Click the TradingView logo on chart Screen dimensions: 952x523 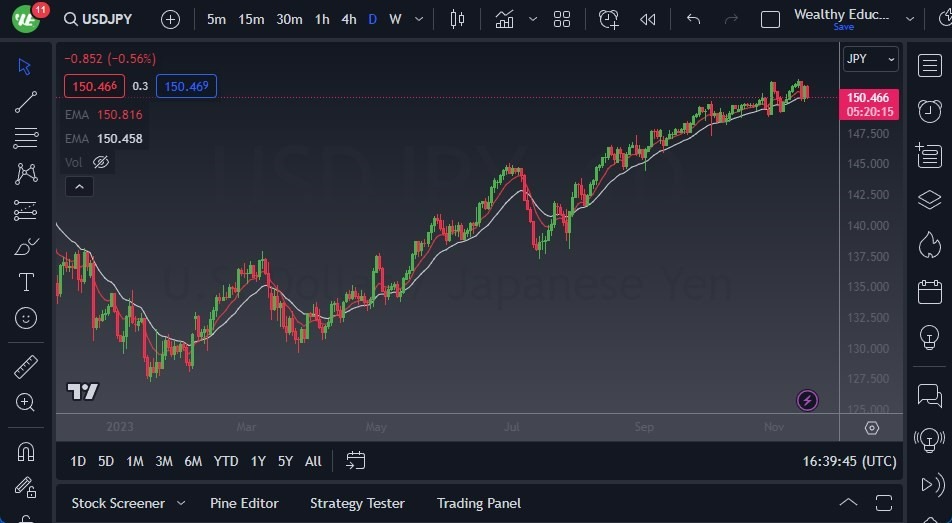click(x=83, y=392)
